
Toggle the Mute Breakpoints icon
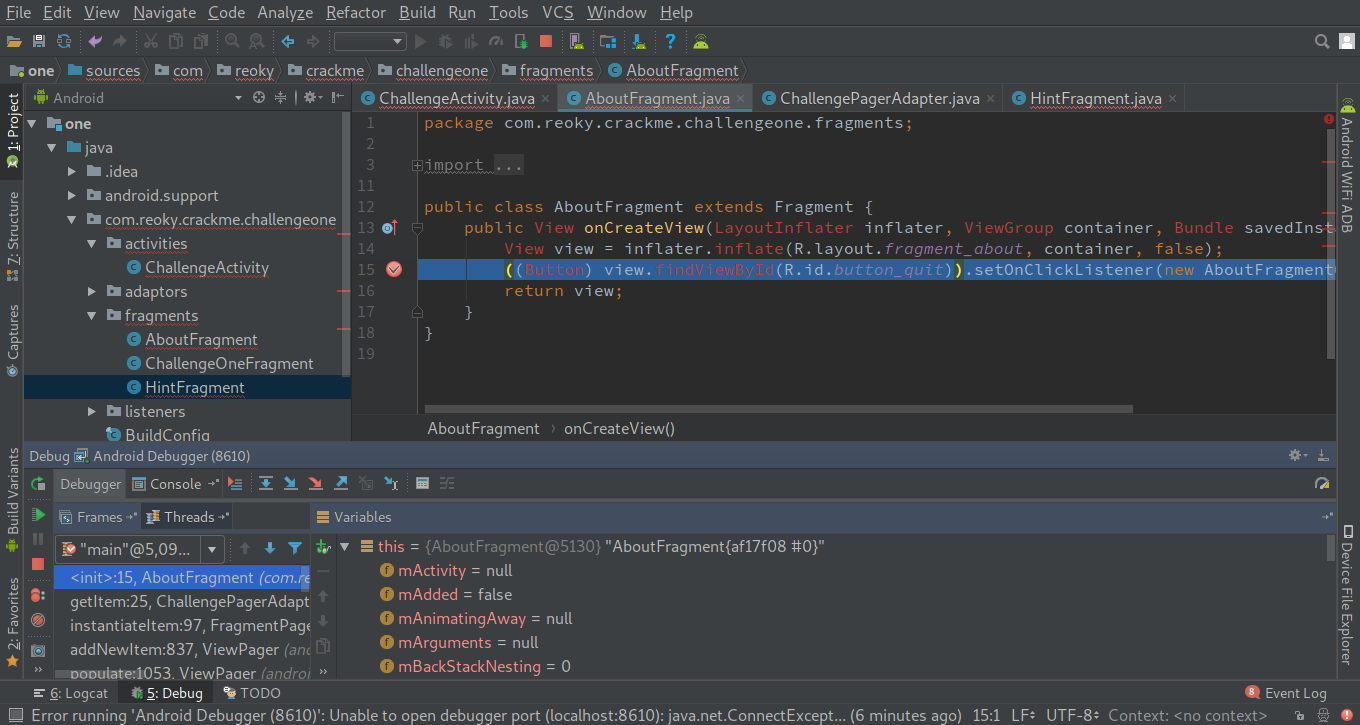tap(38, 621)
